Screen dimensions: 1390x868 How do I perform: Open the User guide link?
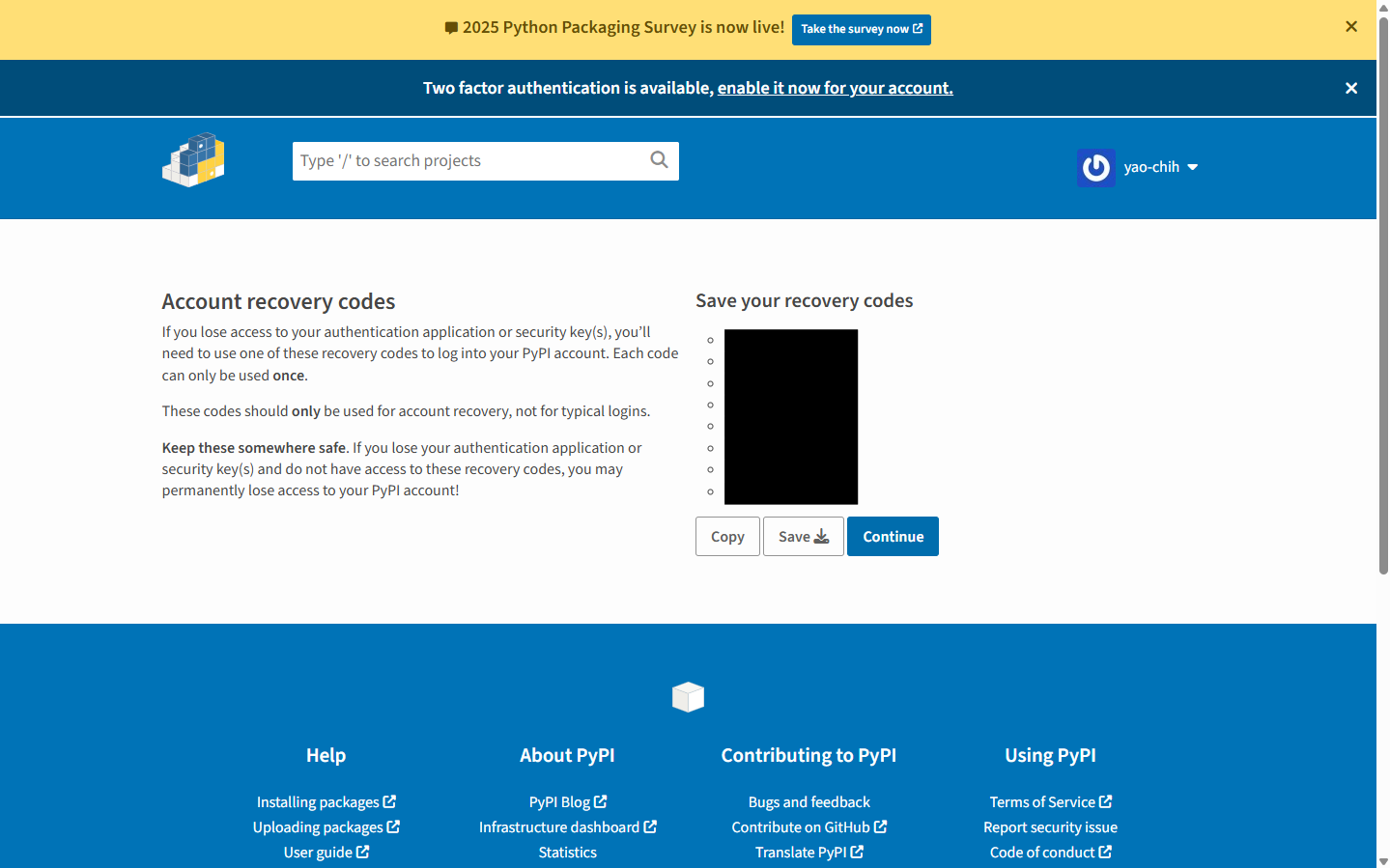326,853
